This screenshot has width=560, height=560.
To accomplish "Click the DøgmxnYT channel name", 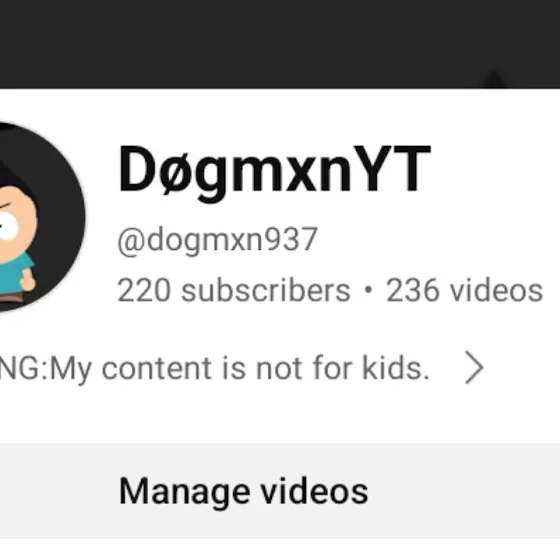I will [x=274, y=170].
